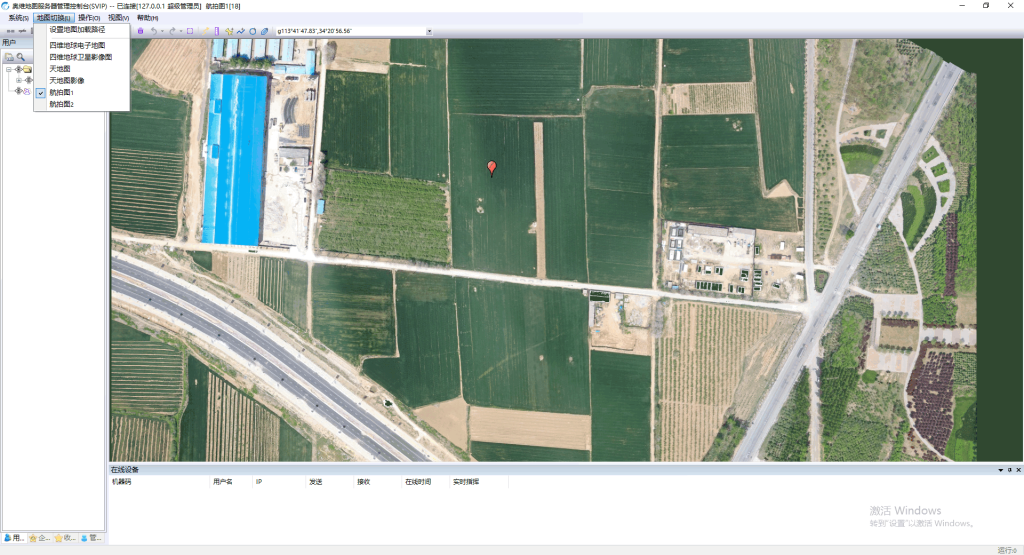Click the redo arrow in the toolbar
Screen dimensions: 1024x555
pos(172,31)
